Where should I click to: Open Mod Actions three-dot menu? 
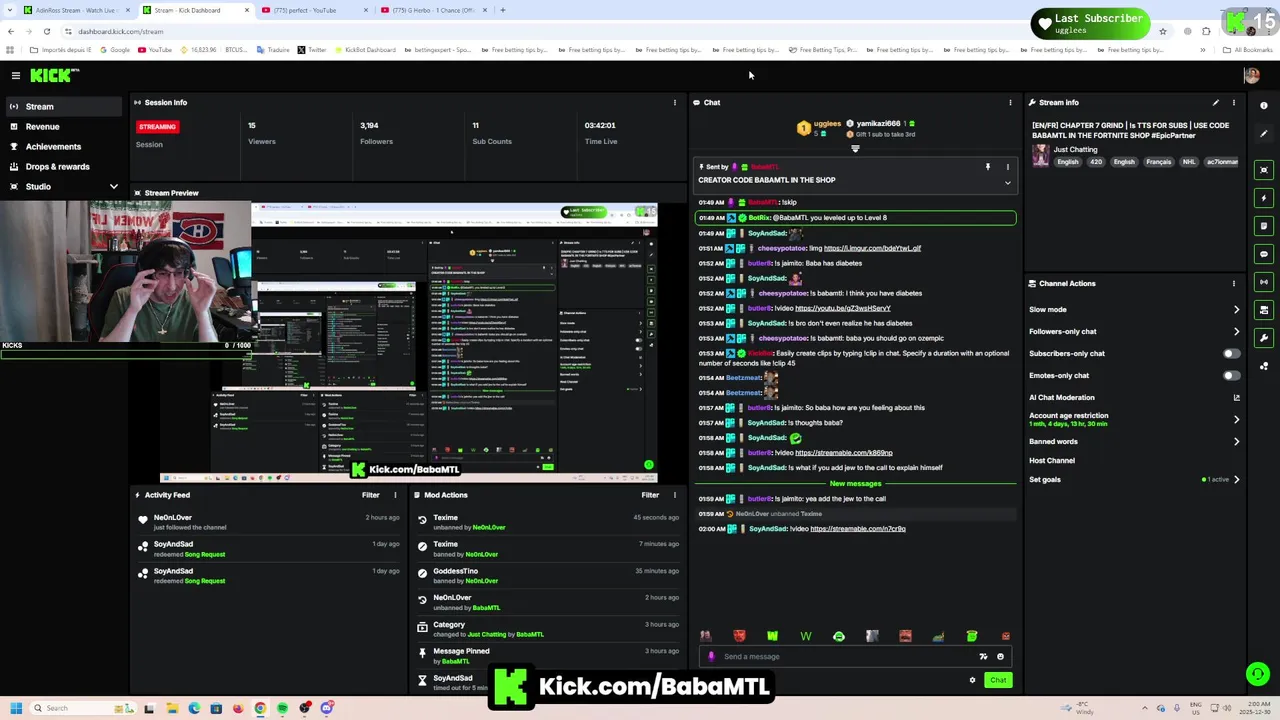[x=674, y=495]
